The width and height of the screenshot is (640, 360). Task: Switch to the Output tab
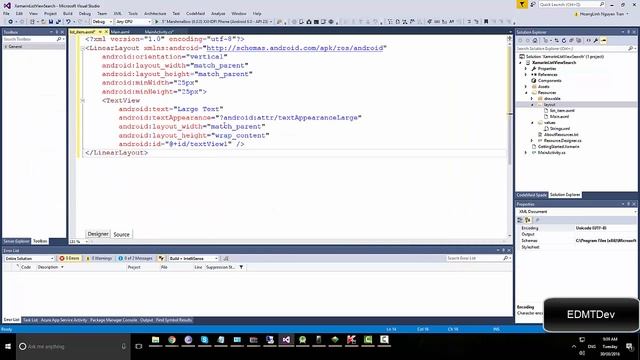click(147, 320)
